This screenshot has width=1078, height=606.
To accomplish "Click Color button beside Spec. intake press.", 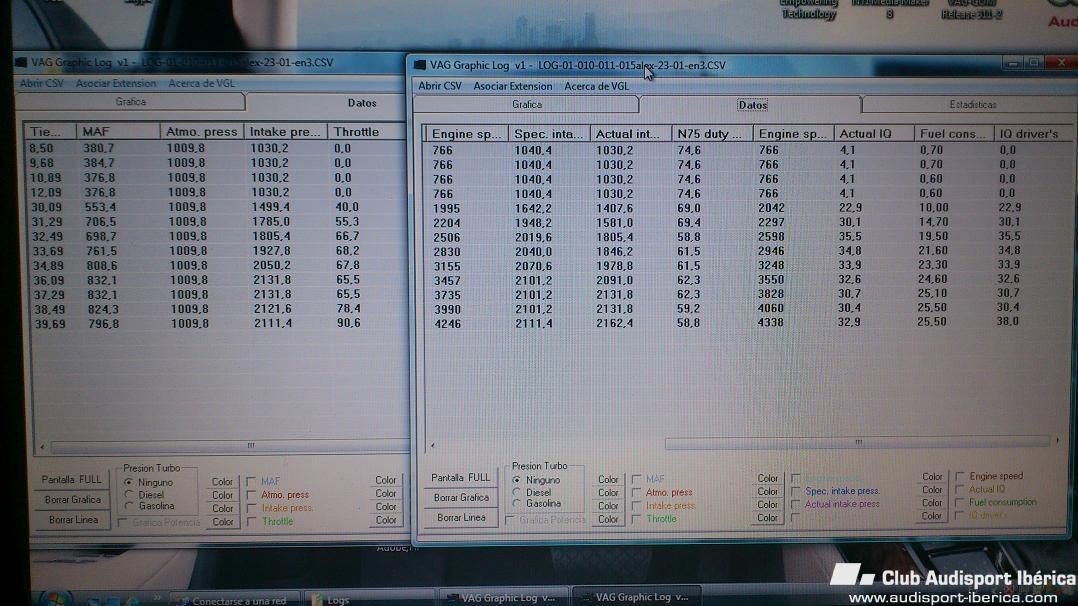I will coord(767,491).
